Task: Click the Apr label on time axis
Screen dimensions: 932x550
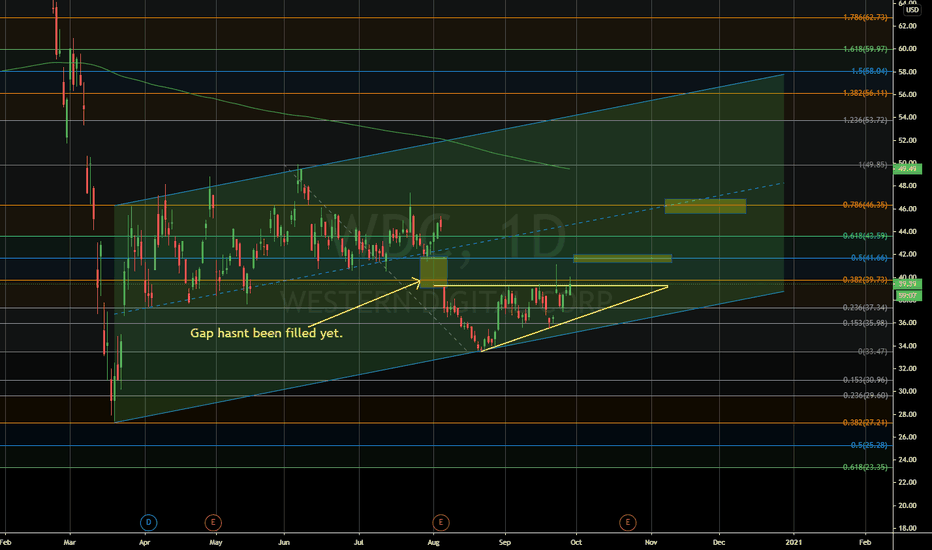Action: (144, 542)
